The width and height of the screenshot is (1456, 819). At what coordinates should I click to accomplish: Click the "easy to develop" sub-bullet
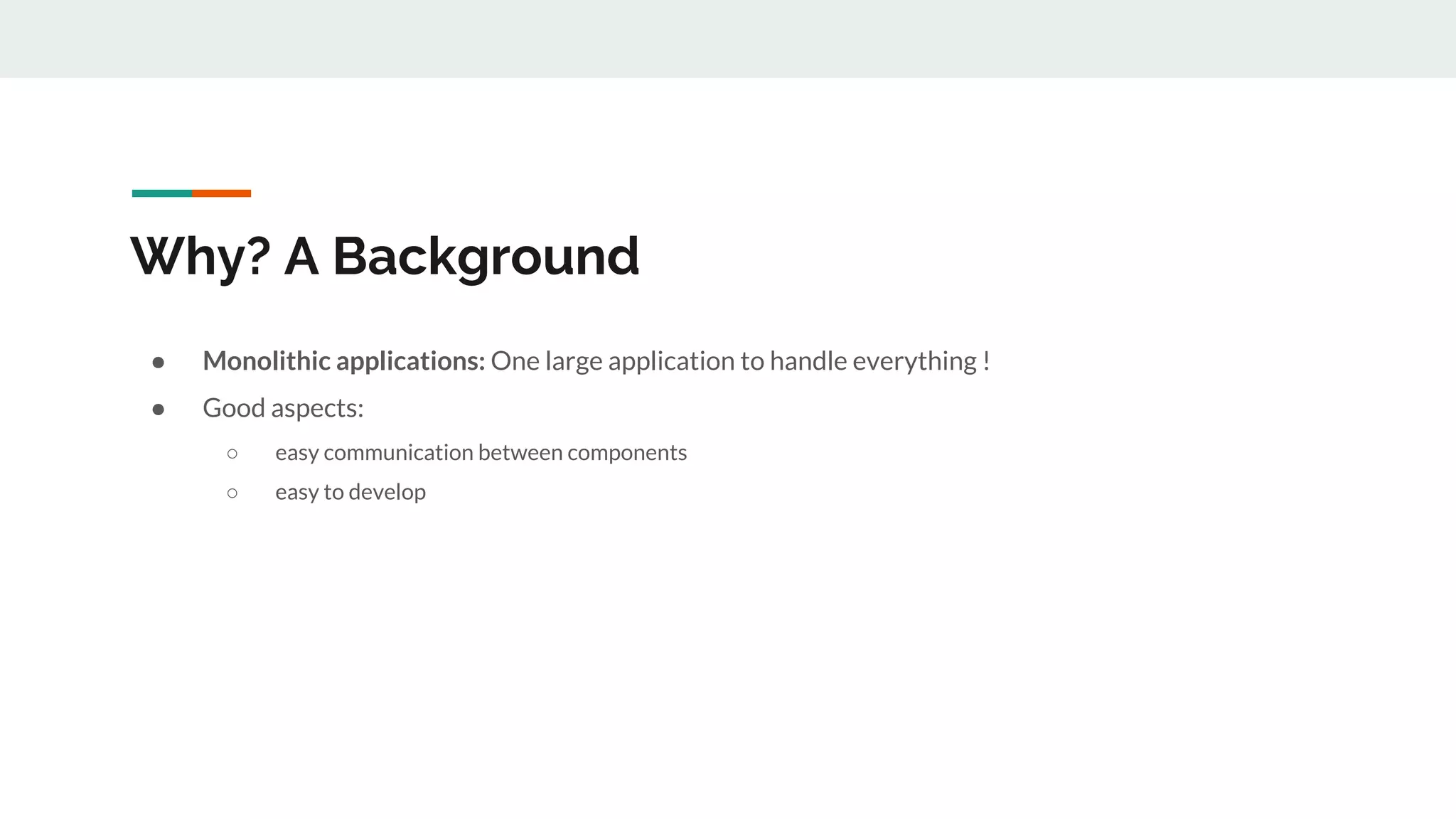350,492
